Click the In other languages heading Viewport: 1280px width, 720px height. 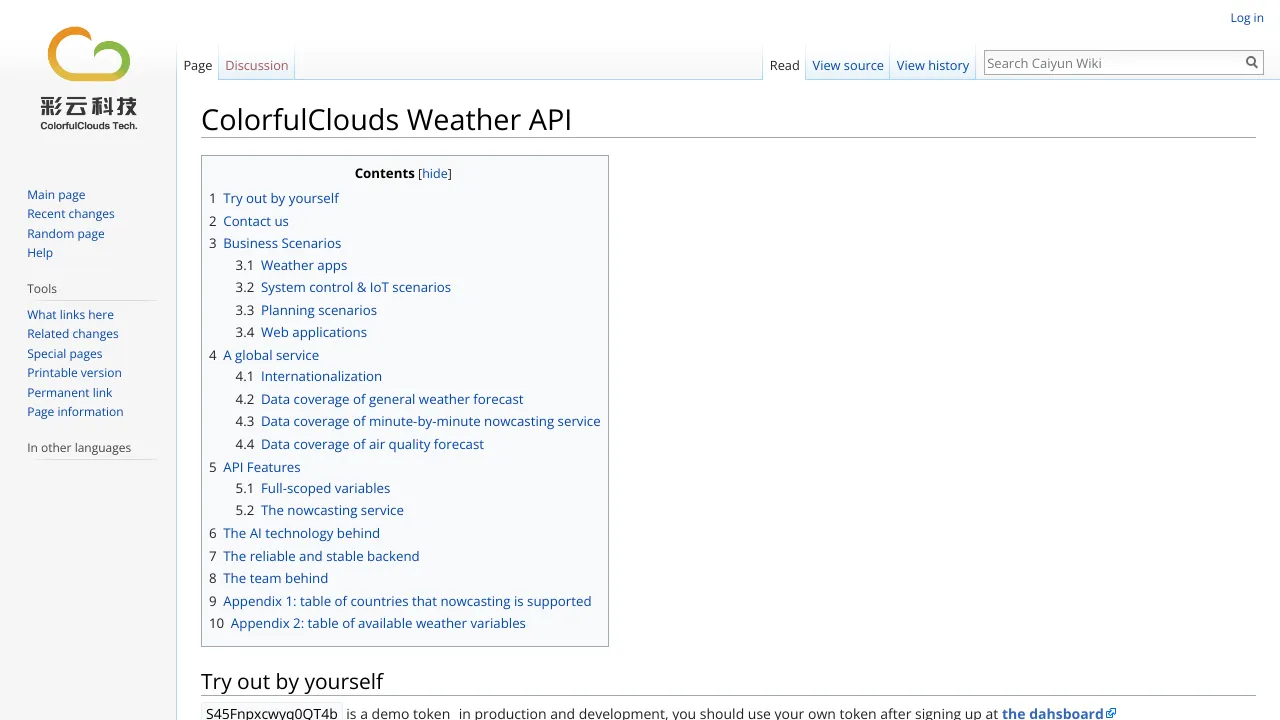pos(79,448)
